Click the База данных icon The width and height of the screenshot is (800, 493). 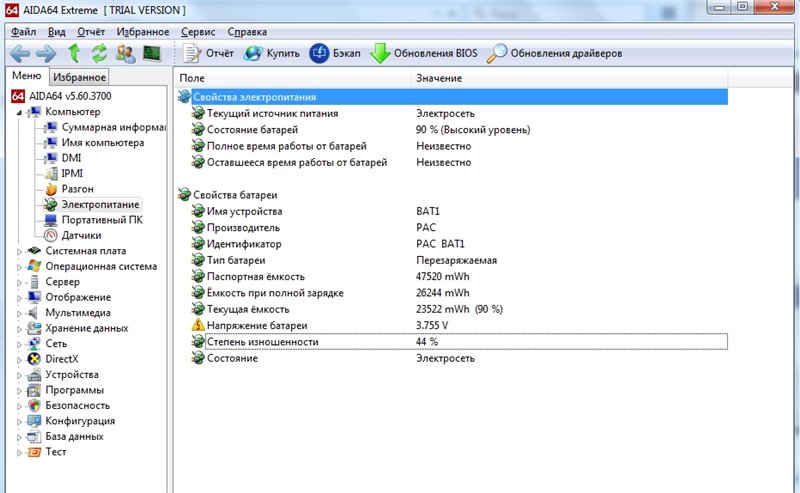click(34, 436)
